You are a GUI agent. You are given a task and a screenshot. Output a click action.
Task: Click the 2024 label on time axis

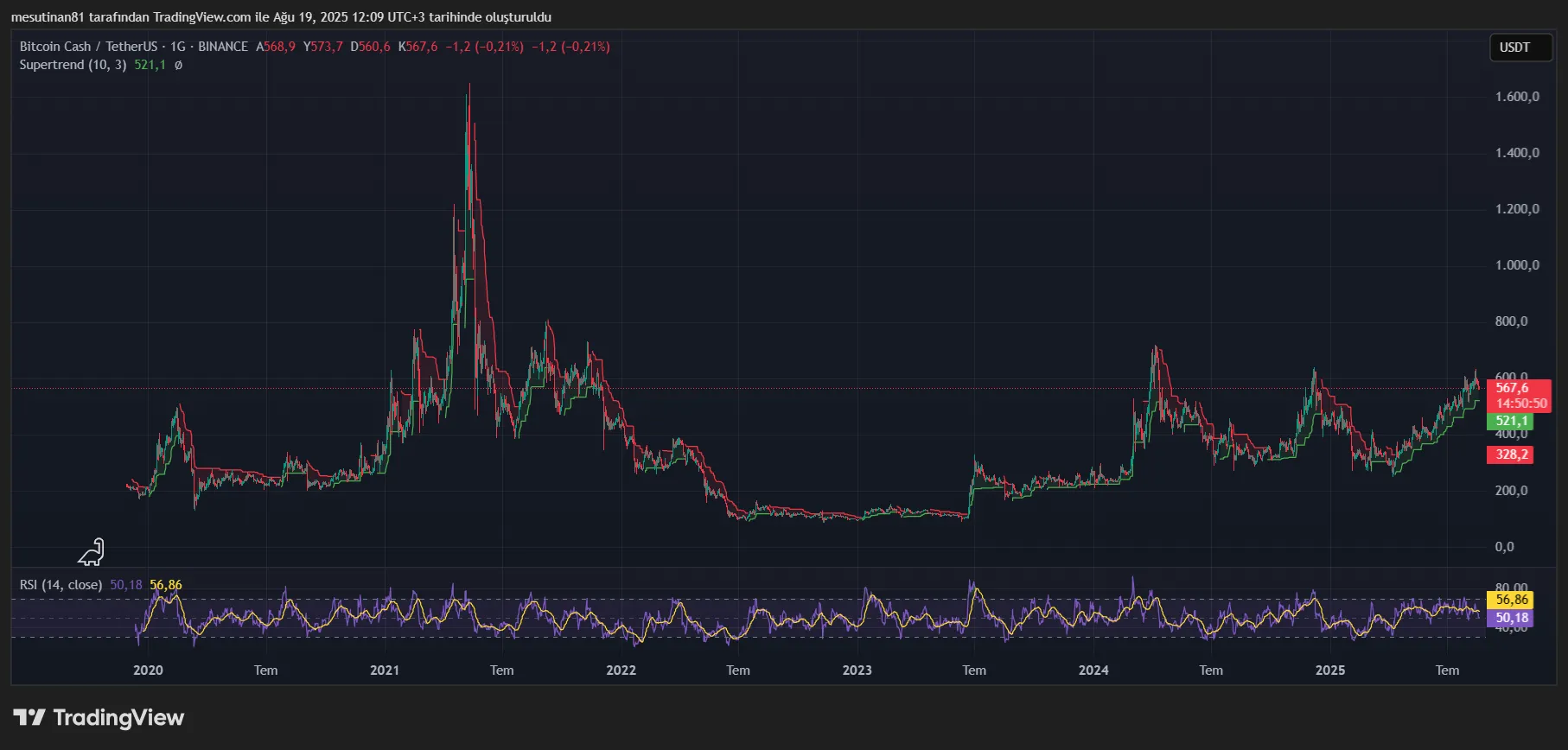1093,671
